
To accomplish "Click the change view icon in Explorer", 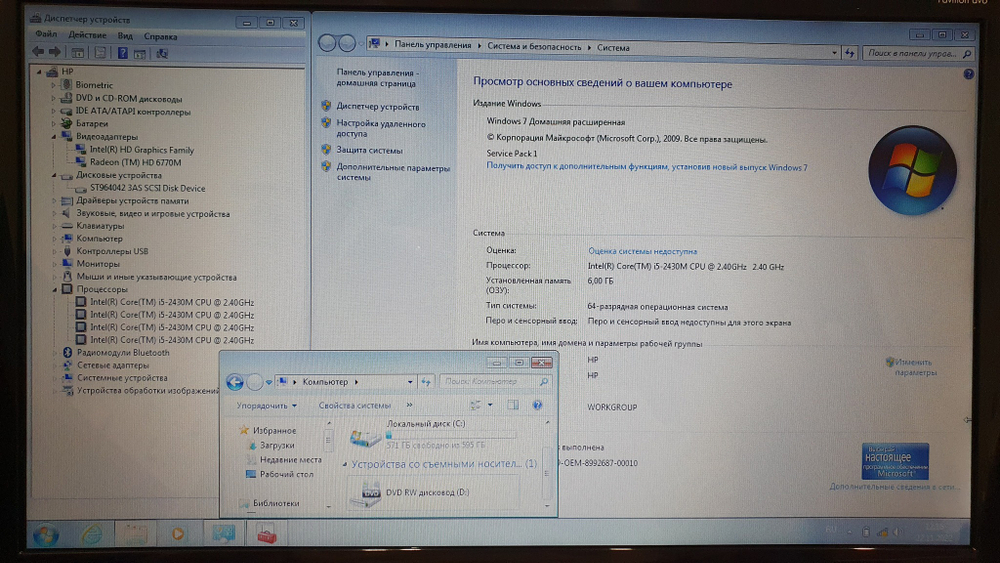I will 476,405.
